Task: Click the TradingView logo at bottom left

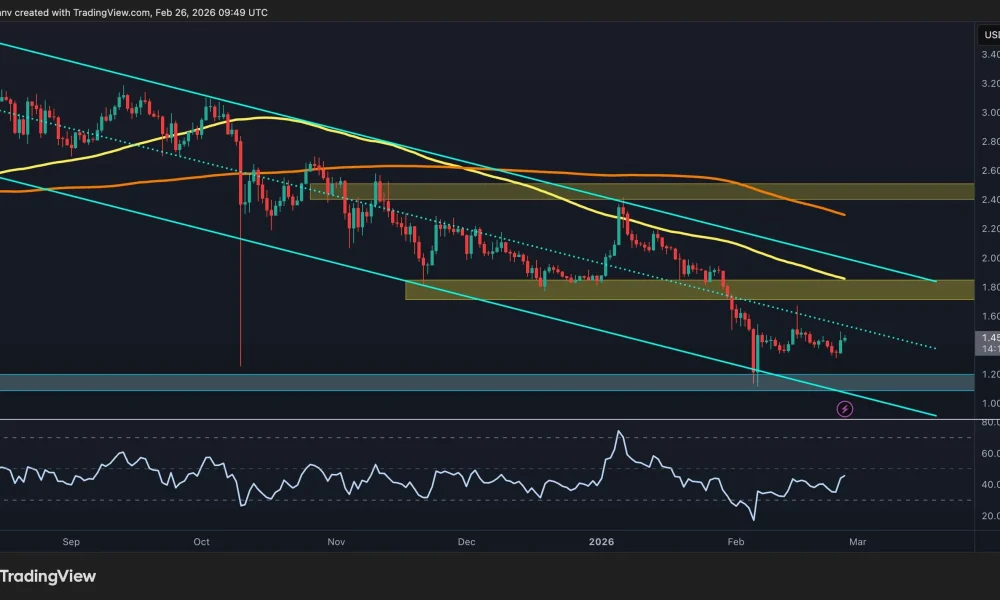Action: pos(47,576)
